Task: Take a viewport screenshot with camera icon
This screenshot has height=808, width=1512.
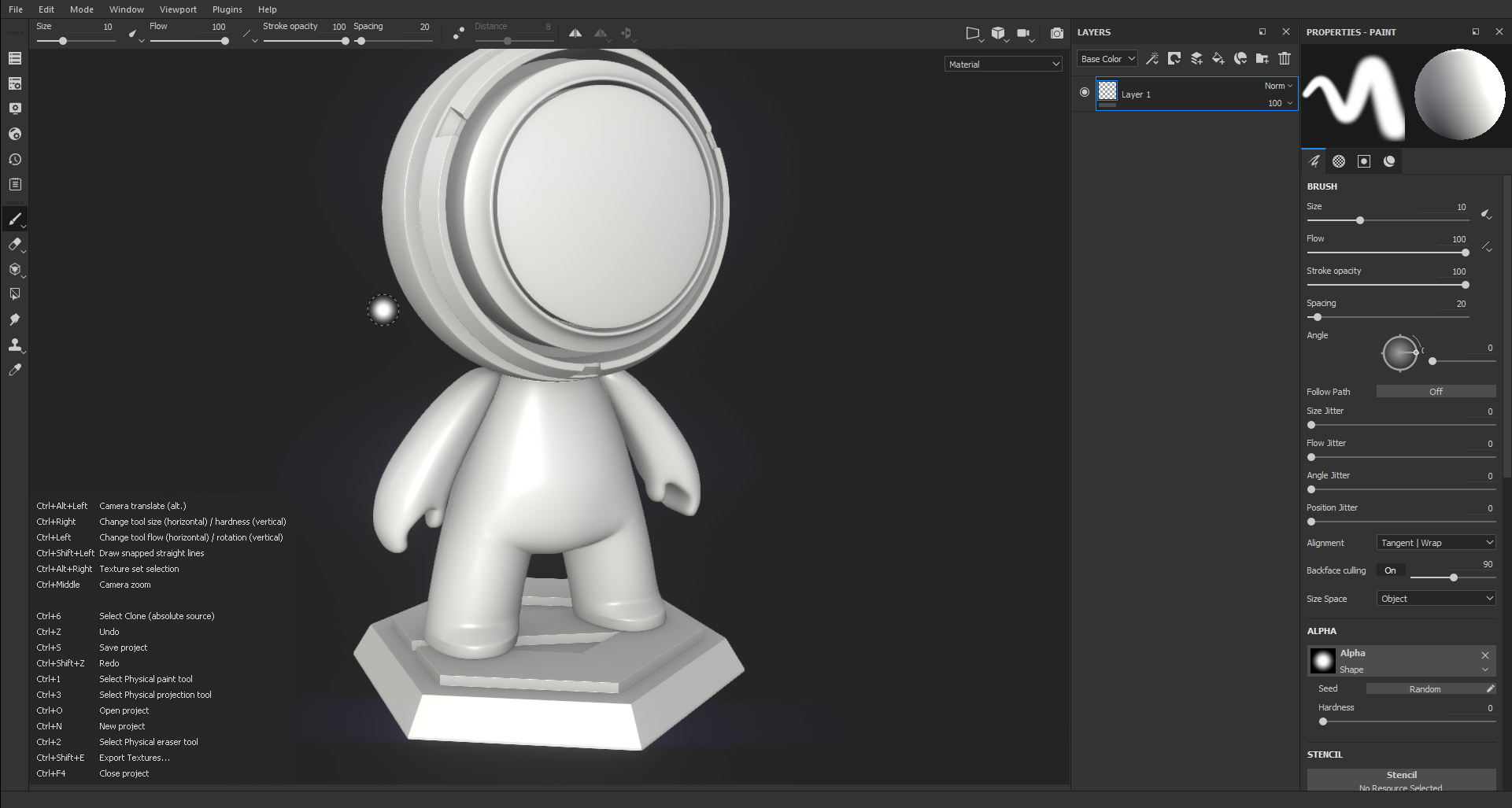Action: 1057,33
